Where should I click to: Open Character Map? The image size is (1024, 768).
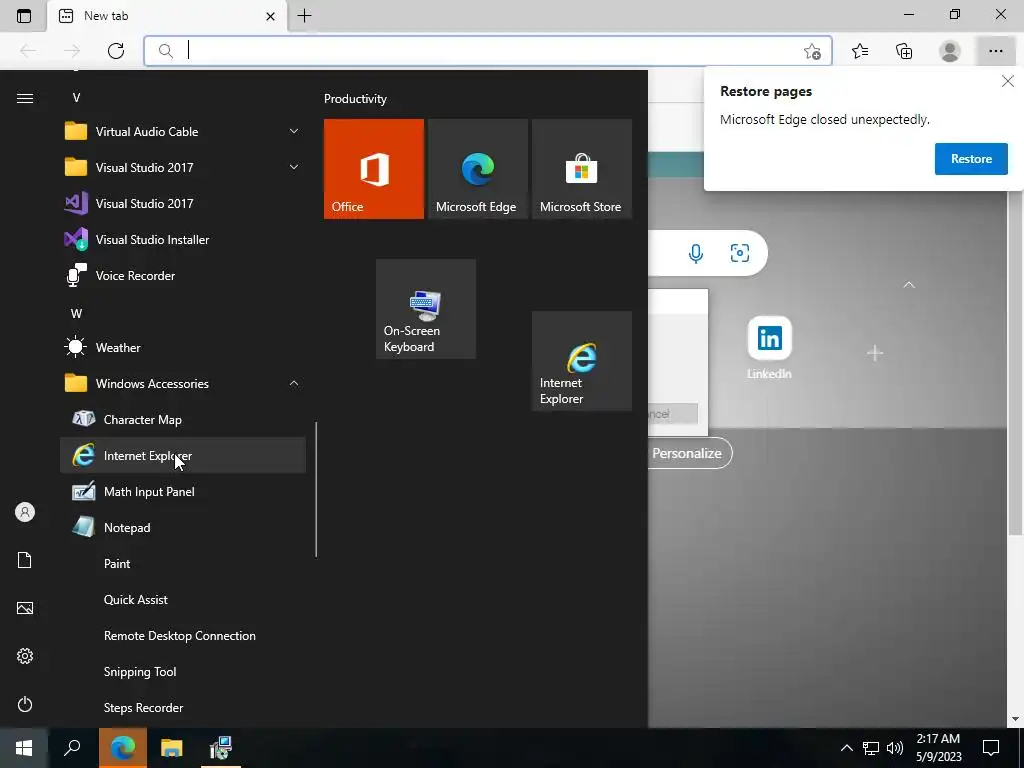[x=183, y=419]
